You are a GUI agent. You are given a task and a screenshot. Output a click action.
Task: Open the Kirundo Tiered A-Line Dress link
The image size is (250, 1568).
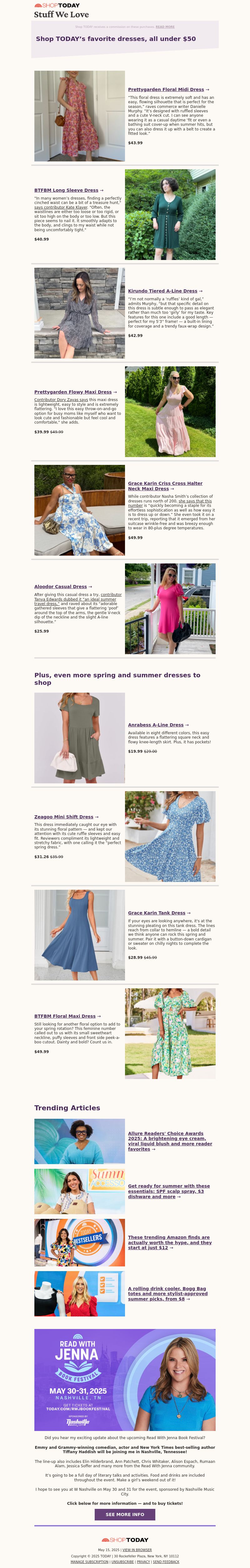tap(162, 291)
